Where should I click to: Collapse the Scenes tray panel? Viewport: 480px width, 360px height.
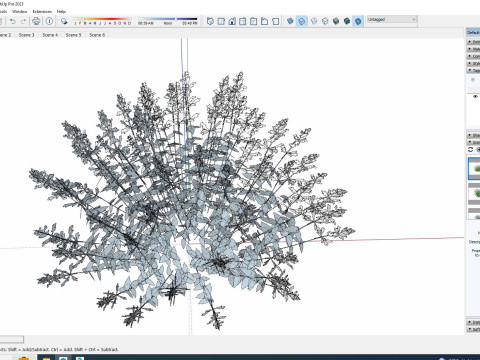(x=473, y=142)
